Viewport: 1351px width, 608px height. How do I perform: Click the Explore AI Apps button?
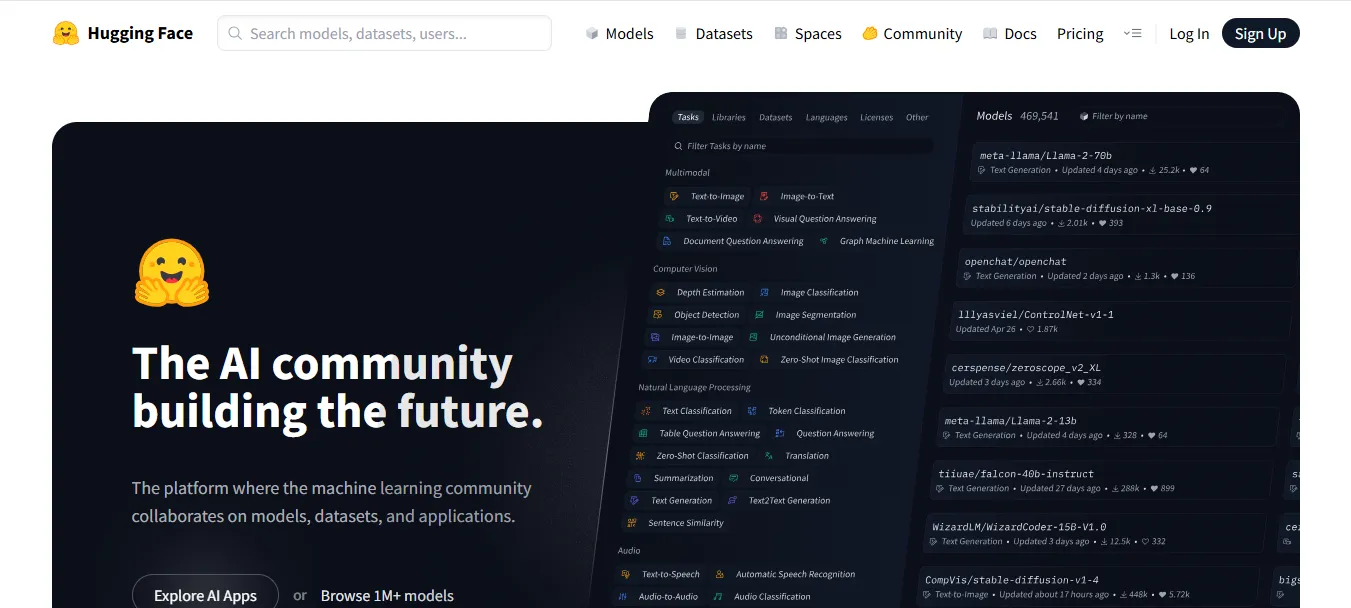click(205, 594)
